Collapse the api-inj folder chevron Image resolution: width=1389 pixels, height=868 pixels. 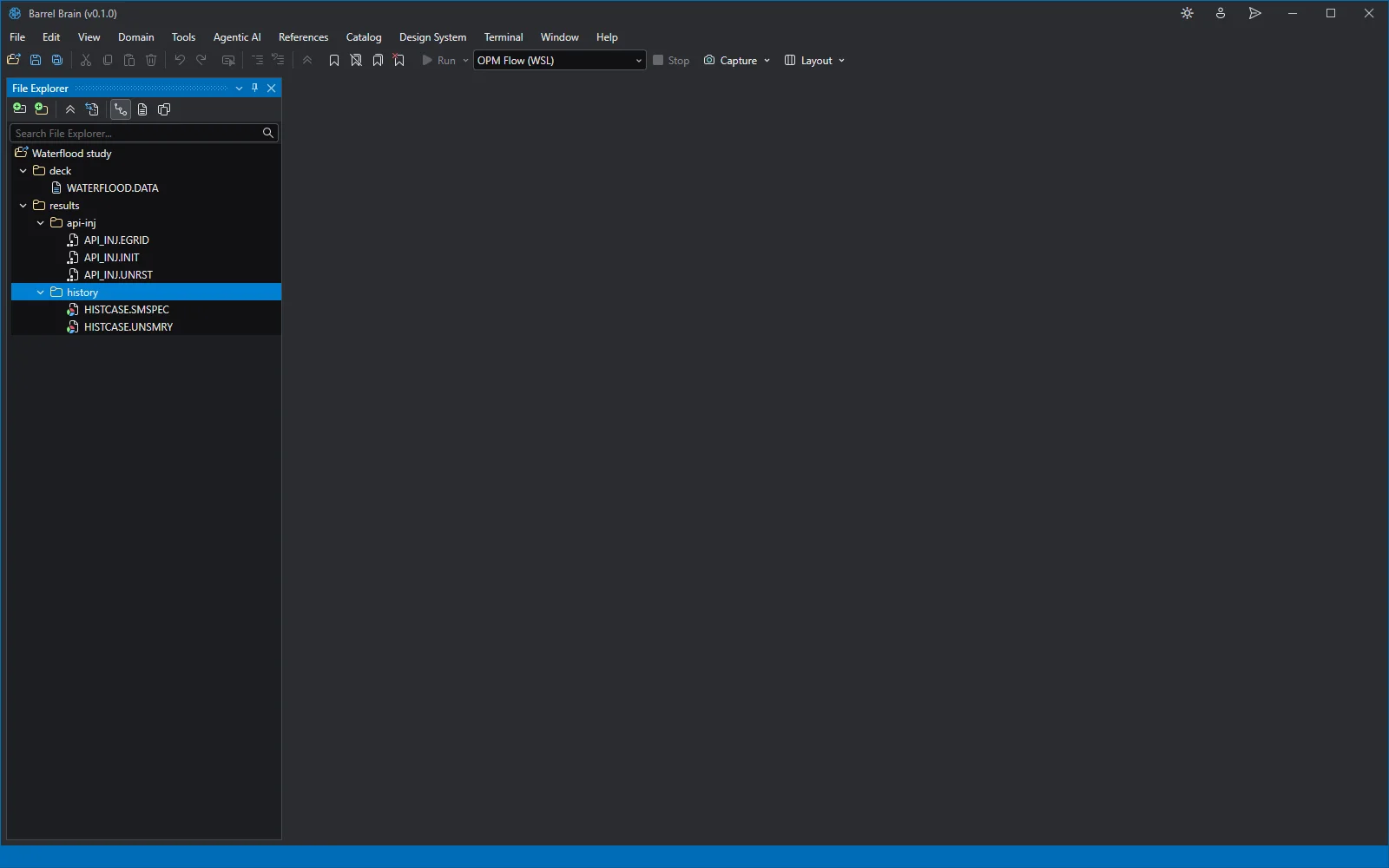coord(41,223)
